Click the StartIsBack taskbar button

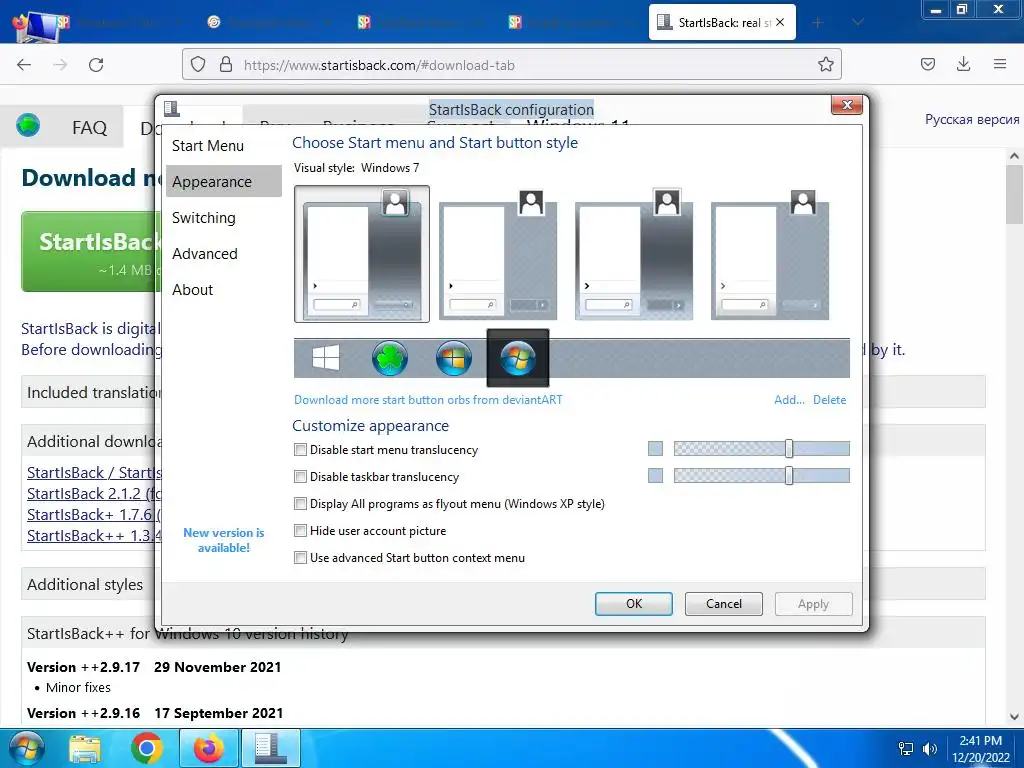(x=270, y=748)
